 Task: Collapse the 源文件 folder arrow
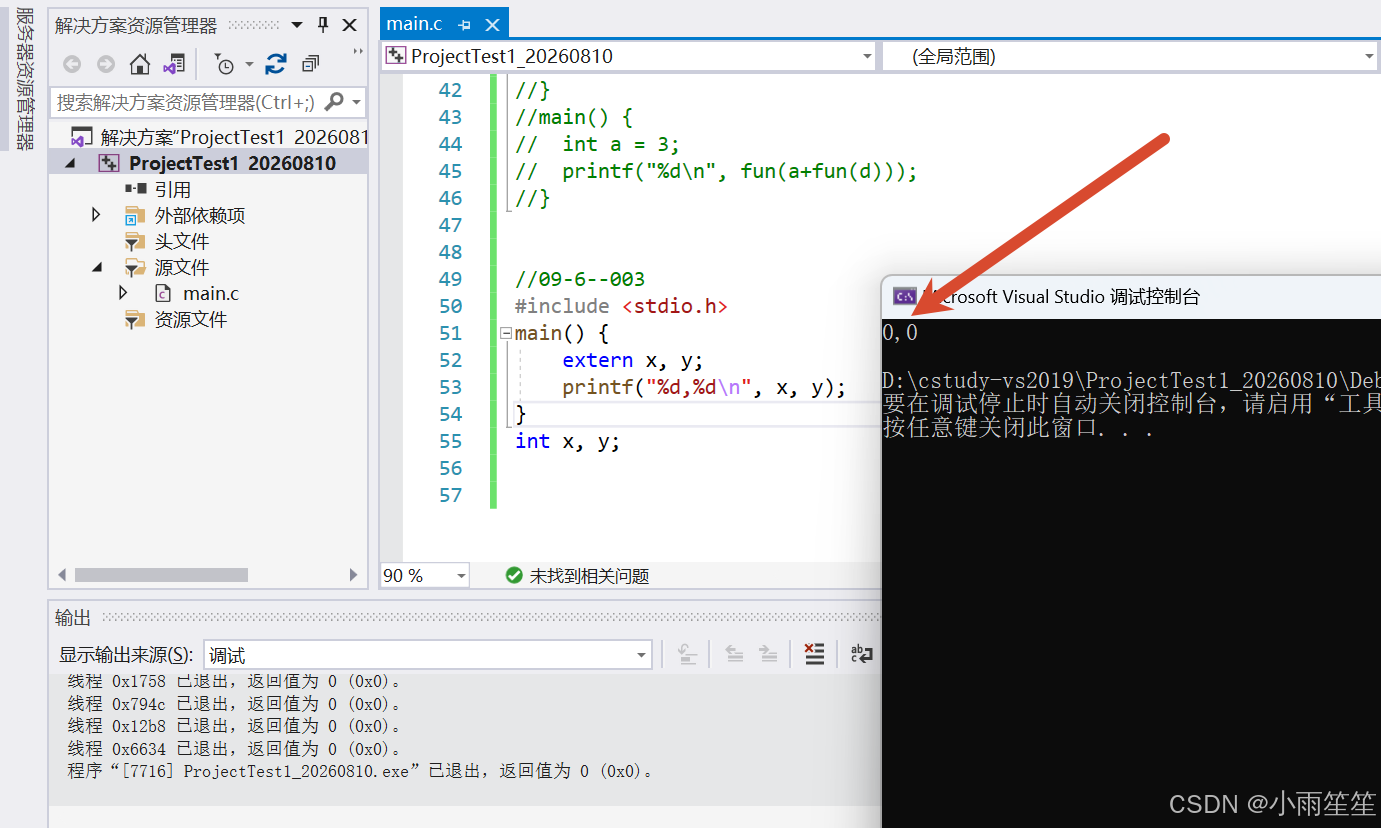[97, 267]
